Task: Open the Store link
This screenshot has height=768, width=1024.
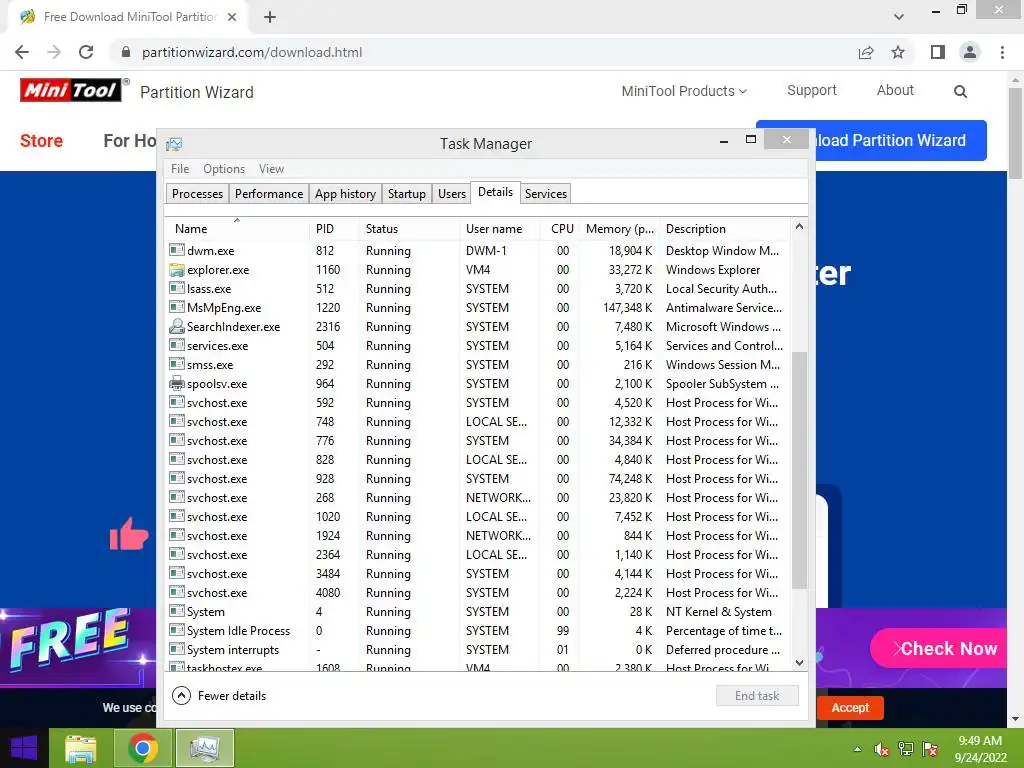Action: pyautogui.click(x=41, y=140)
